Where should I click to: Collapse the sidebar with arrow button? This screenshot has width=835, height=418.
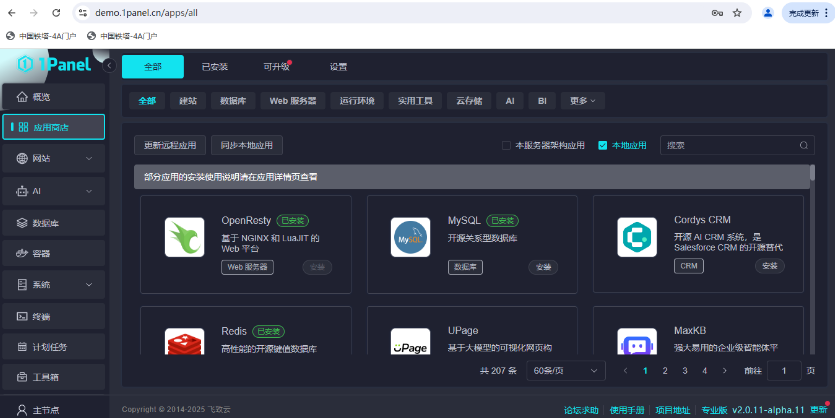click(109, 65)
